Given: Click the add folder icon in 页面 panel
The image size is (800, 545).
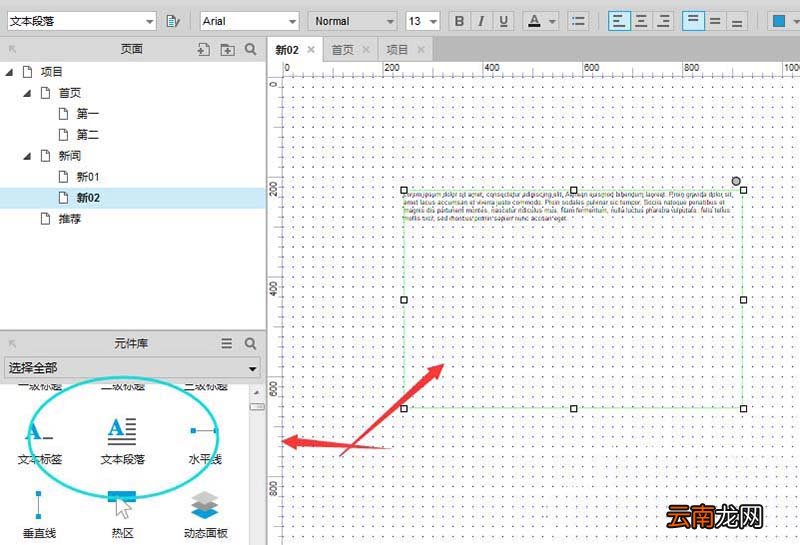Looking at the screenshot, I should pyautogui.click(x=227, y=49).
